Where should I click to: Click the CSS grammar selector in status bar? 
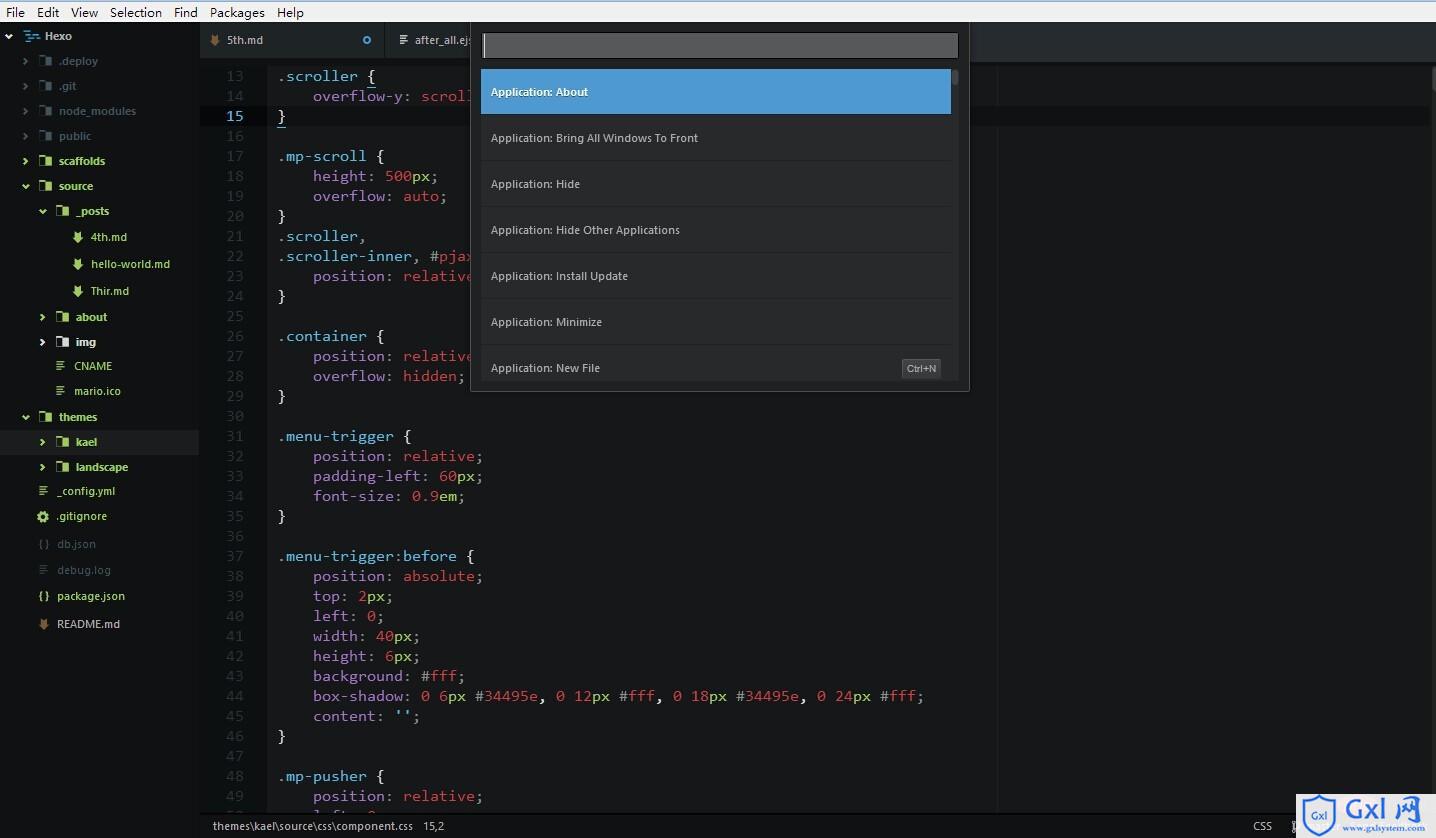point(1262,826)
